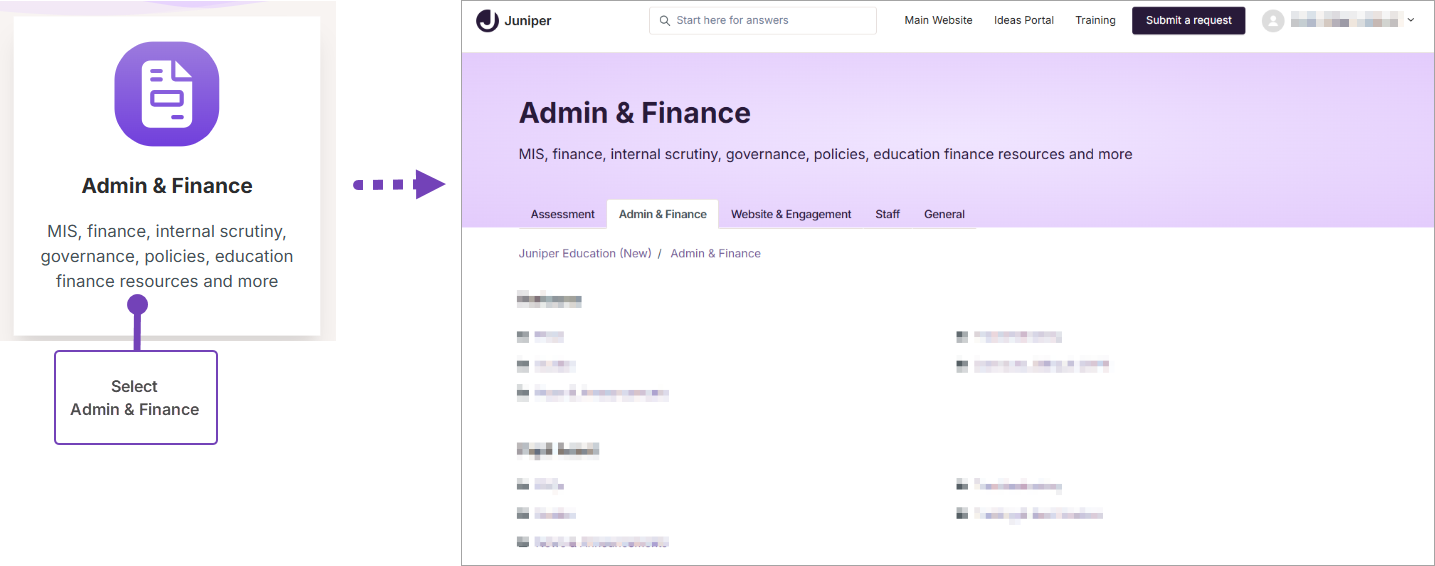Click the page subtitle starting 'MIS, finance, internal scrutiny'

coord(826,155)
